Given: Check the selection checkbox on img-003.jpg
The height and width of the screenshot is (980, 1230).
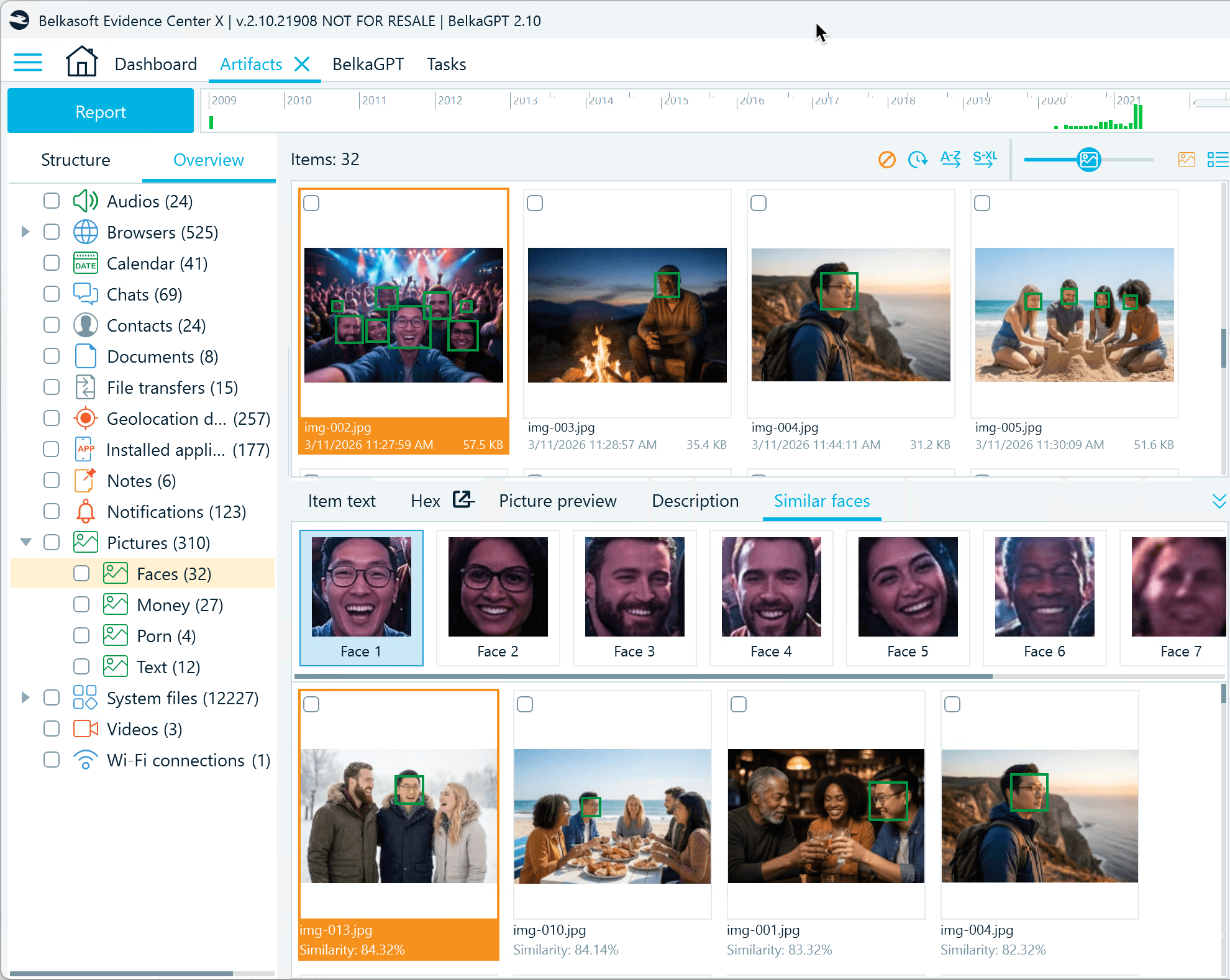Looking at the screenshot, I should tap(535, 202).
